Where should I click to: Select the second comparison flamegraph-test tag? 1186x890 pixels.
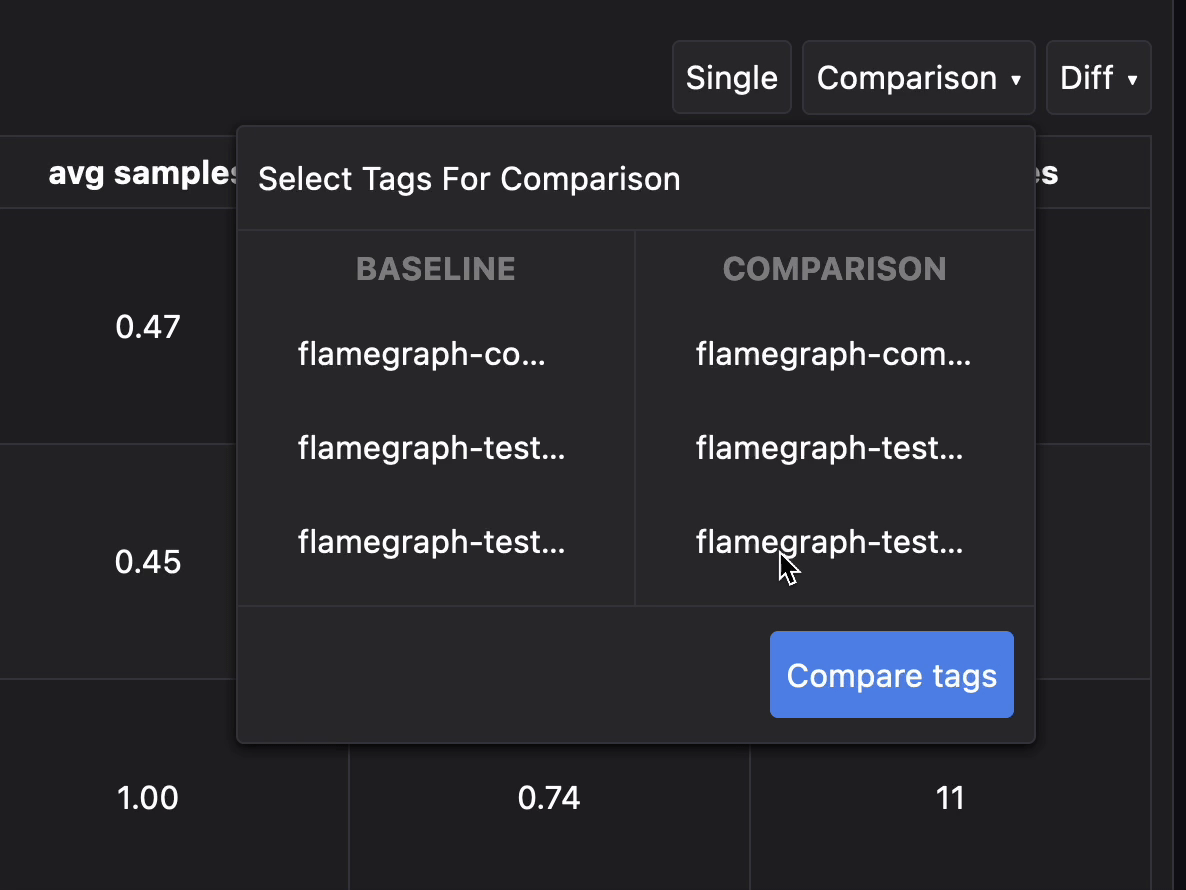[x=829, y=448]
